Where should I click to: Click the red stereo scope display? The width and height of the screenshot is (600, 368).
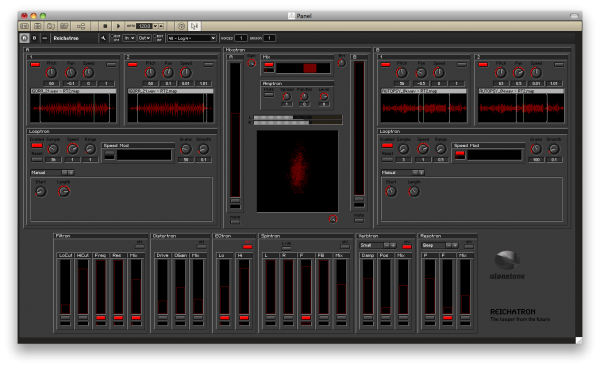tap(297, 171)
